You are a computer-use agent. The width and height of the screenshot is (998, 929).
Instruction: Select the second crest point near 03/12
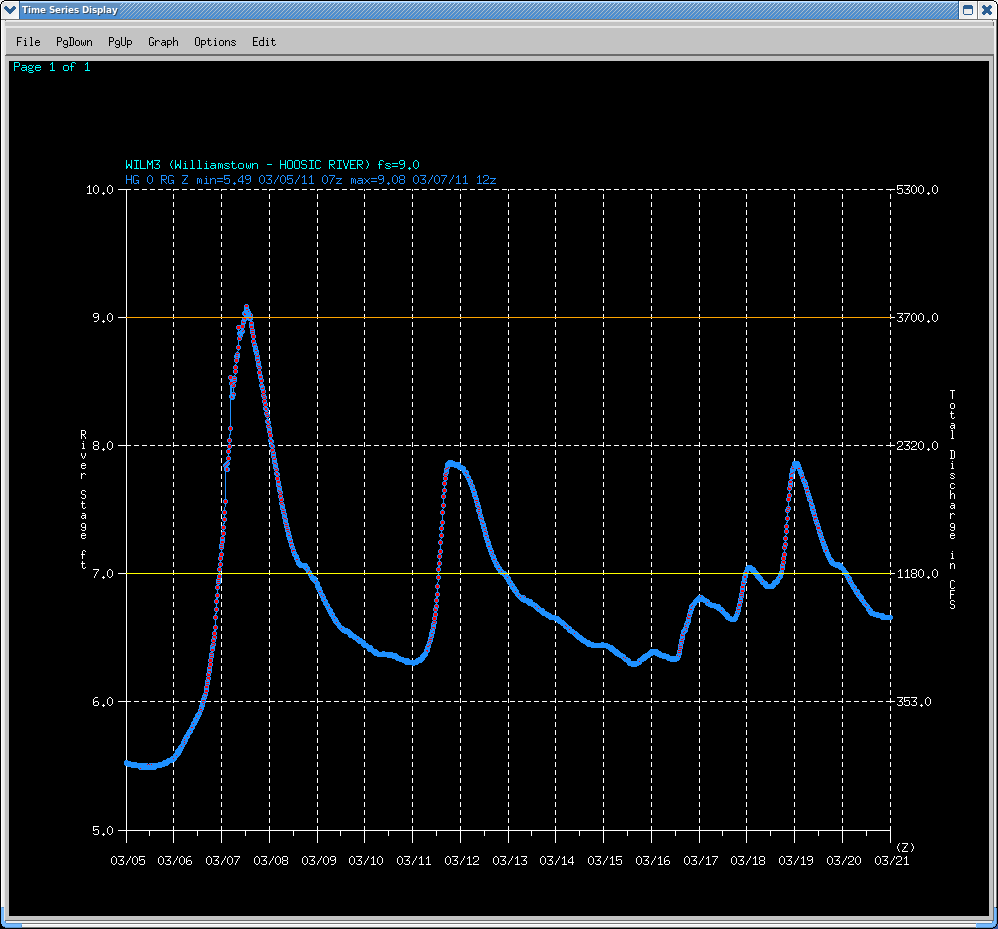point(452,463)
